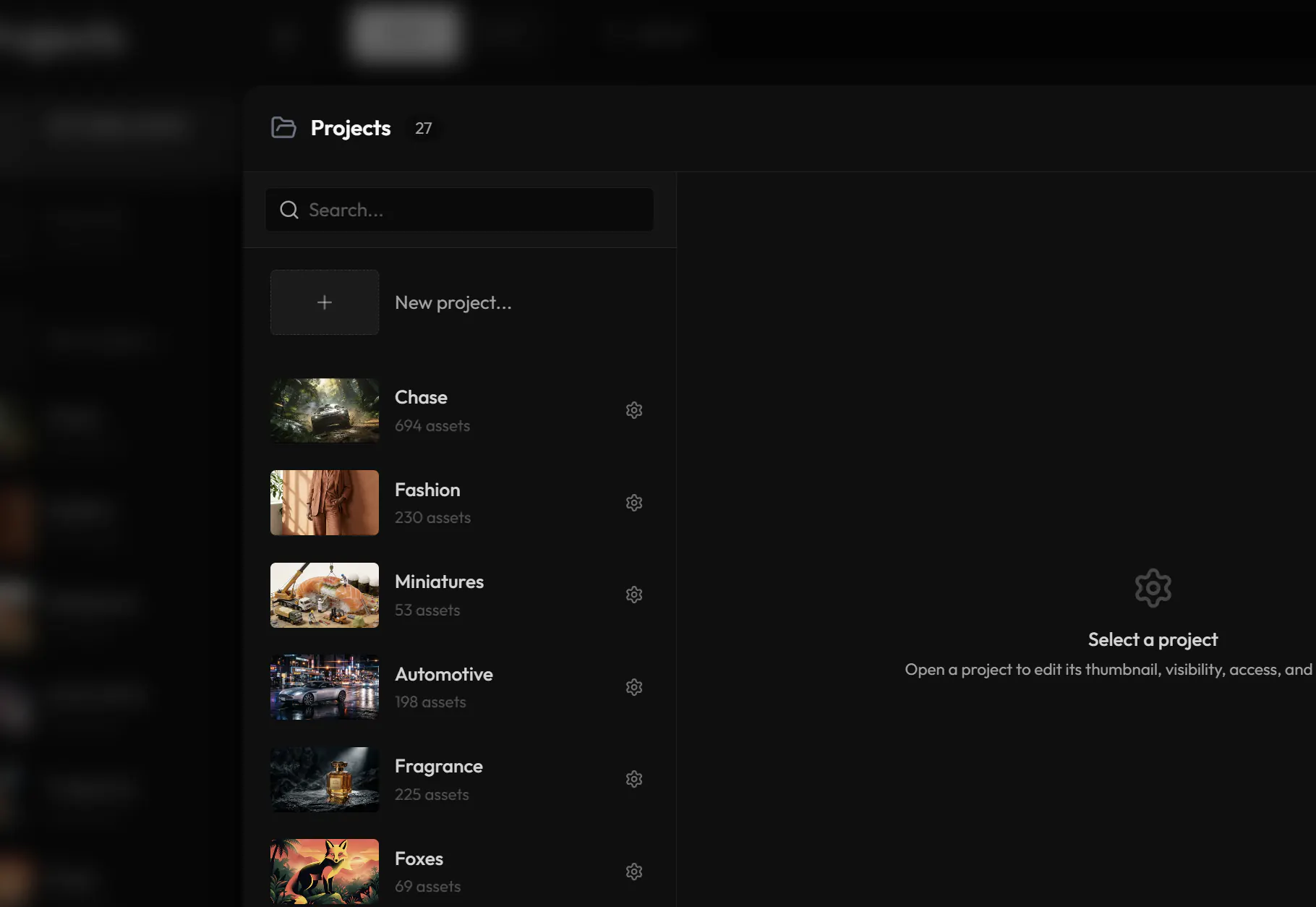
Task: Click the 230 assets count
Action: pyautogui.click(x=432, y=518)
